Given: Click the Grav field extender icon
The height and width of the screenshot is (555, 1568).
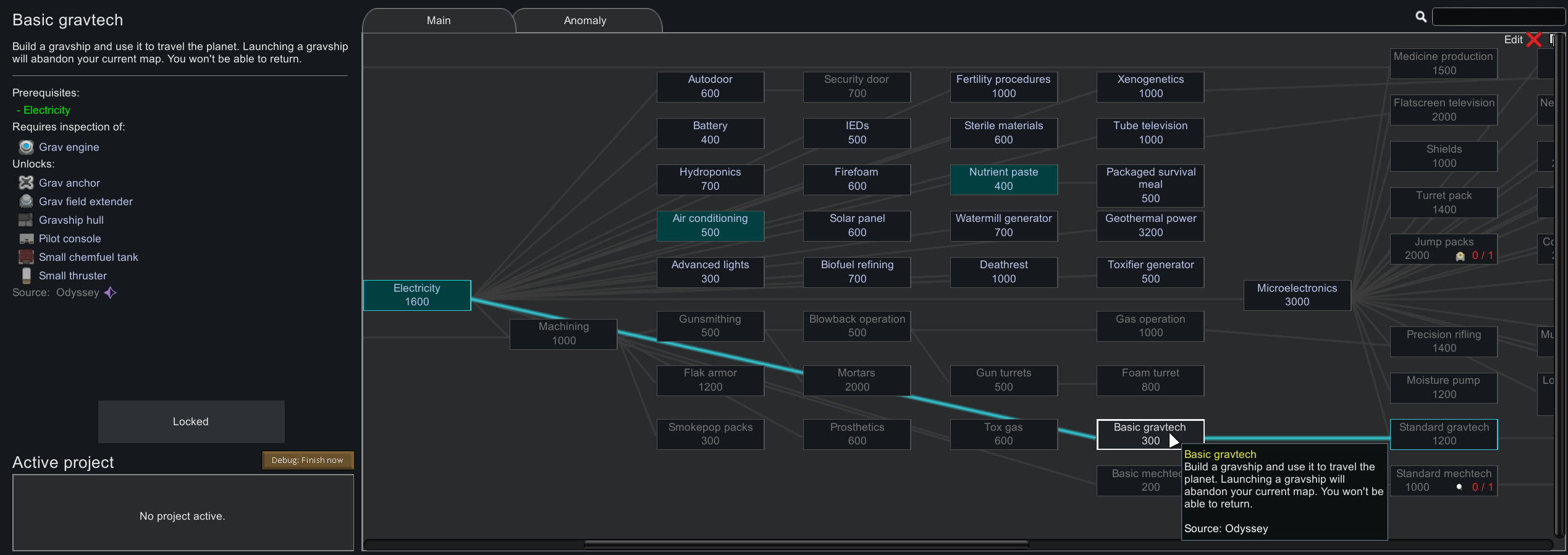Looking at the screenshot, I should (x=26, y=201).
